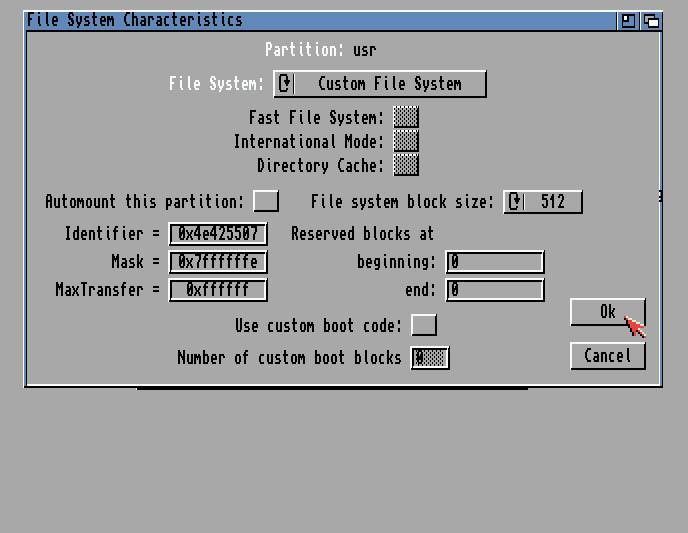Screen dimensions: 688x533
Task: Click the window zoom gadget in title bar
Action: point(628,20)
